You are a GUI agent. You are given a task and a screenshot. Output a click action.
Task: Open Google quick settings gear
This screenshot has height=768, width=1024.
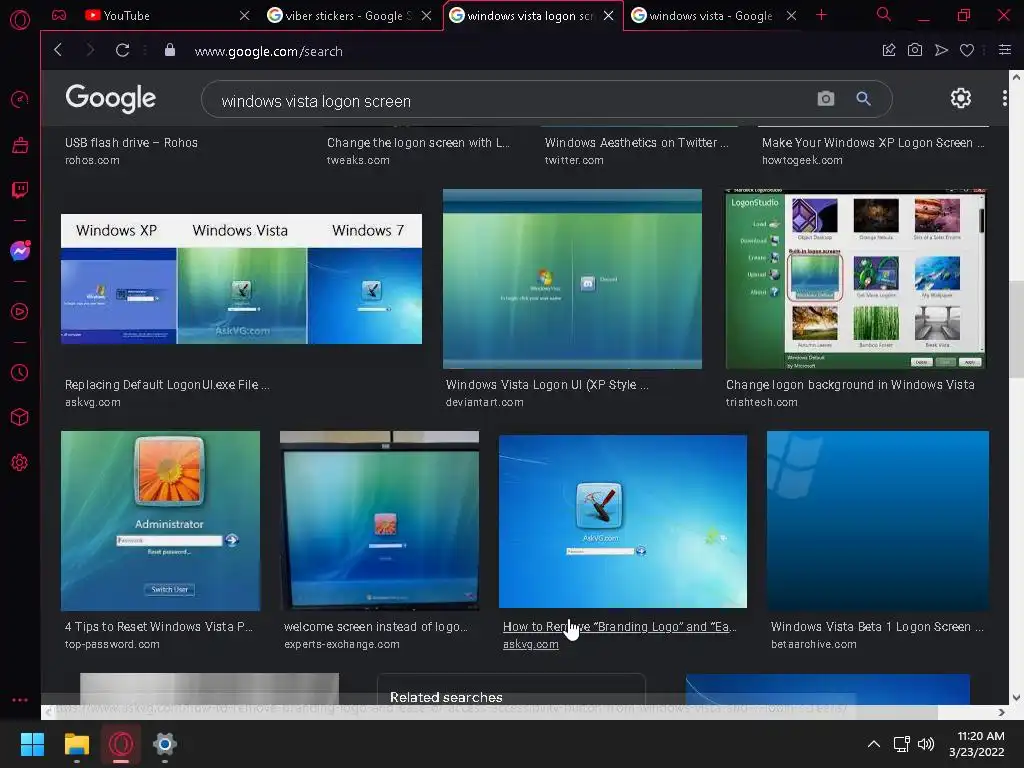(x=961, y=98)
